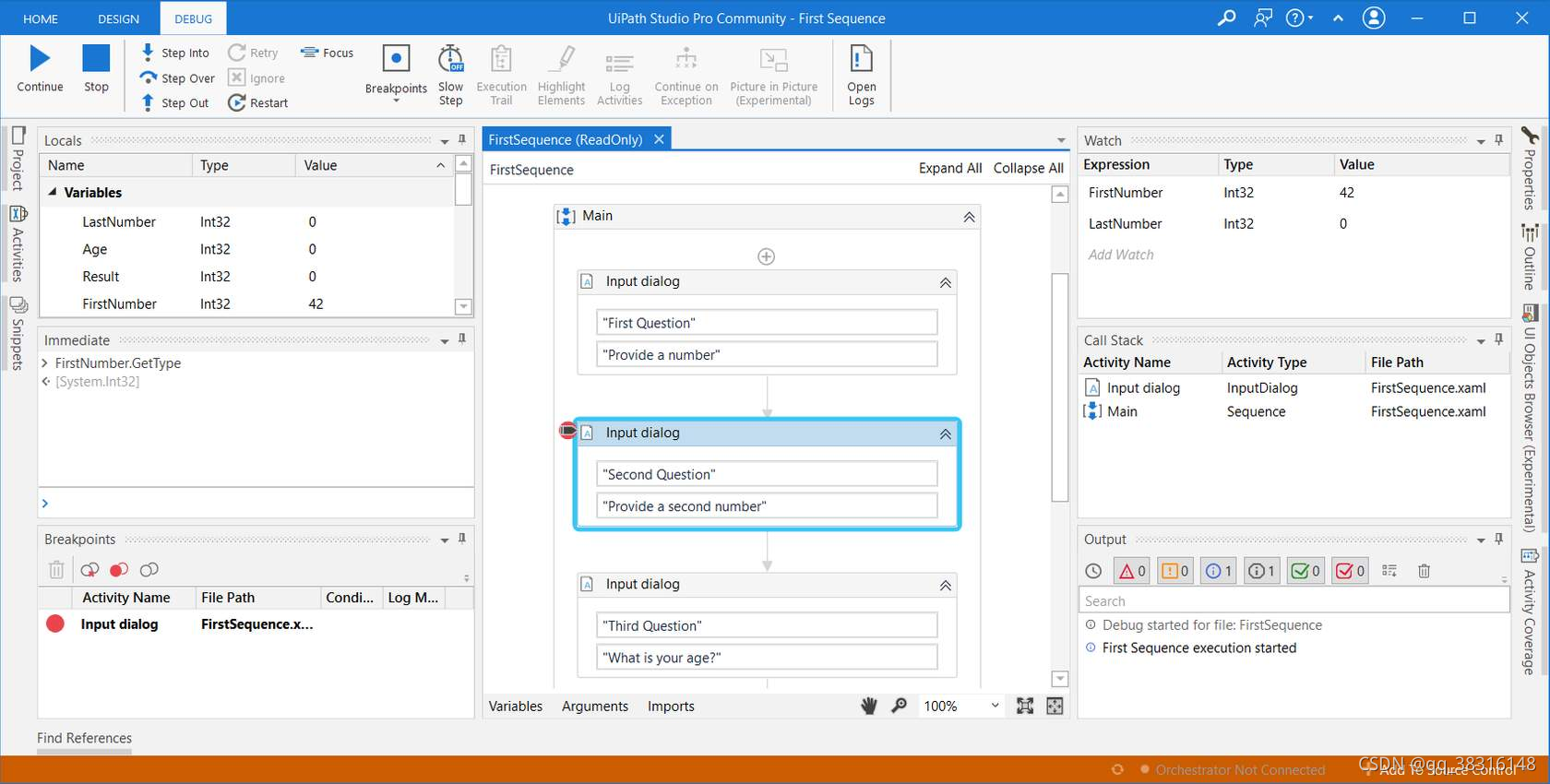The image size is (1550, 784).
Task: Collapse the Main sequence
Action: click(969, 217)
